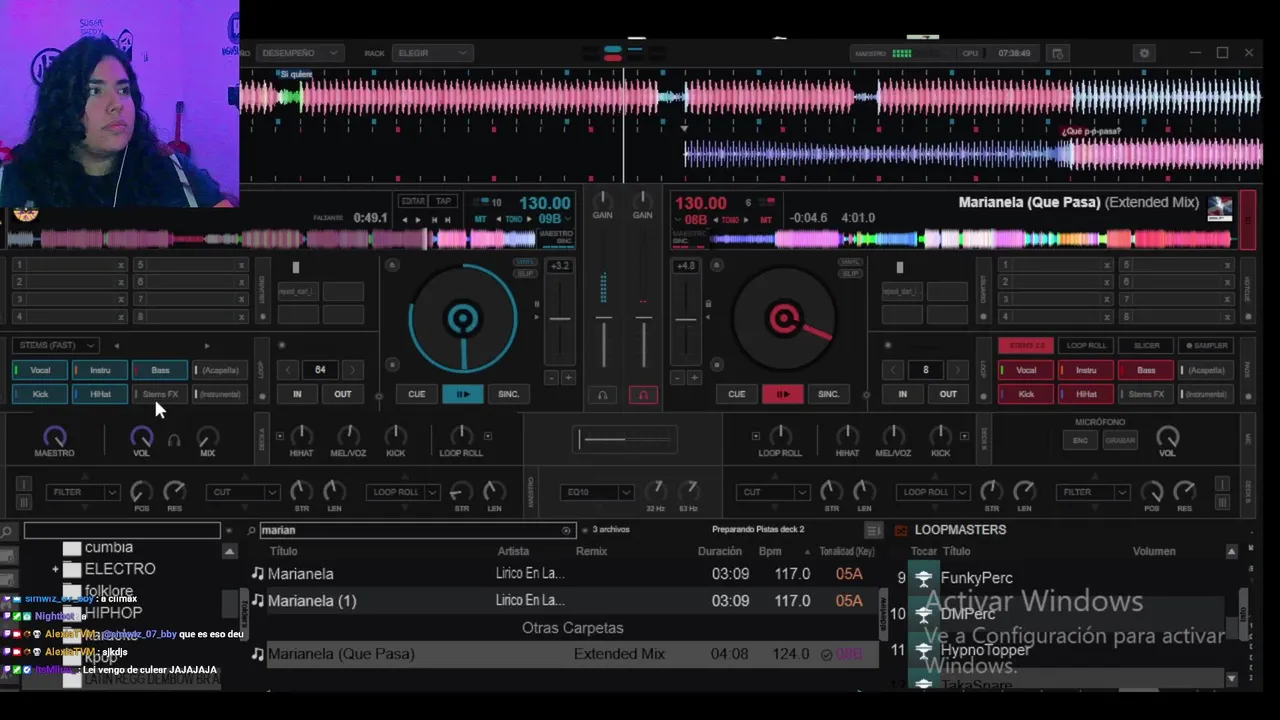Click the right deck pitch plus button
Image resolution: width=1280 pixels, height=720 pixels.
(x=694, y=378)
